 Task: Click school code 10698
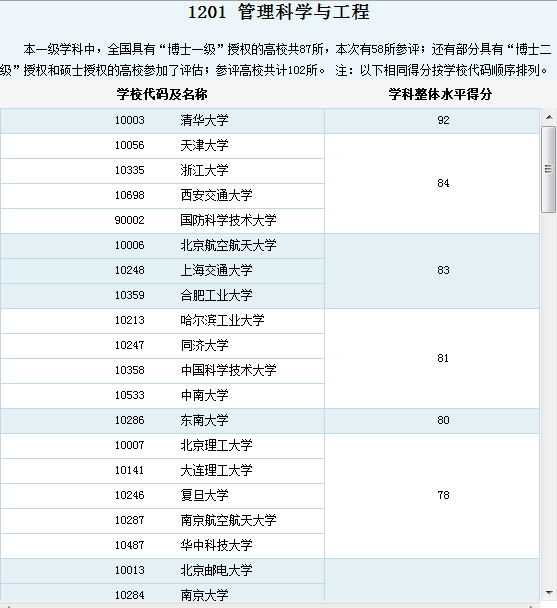(130, 195)
